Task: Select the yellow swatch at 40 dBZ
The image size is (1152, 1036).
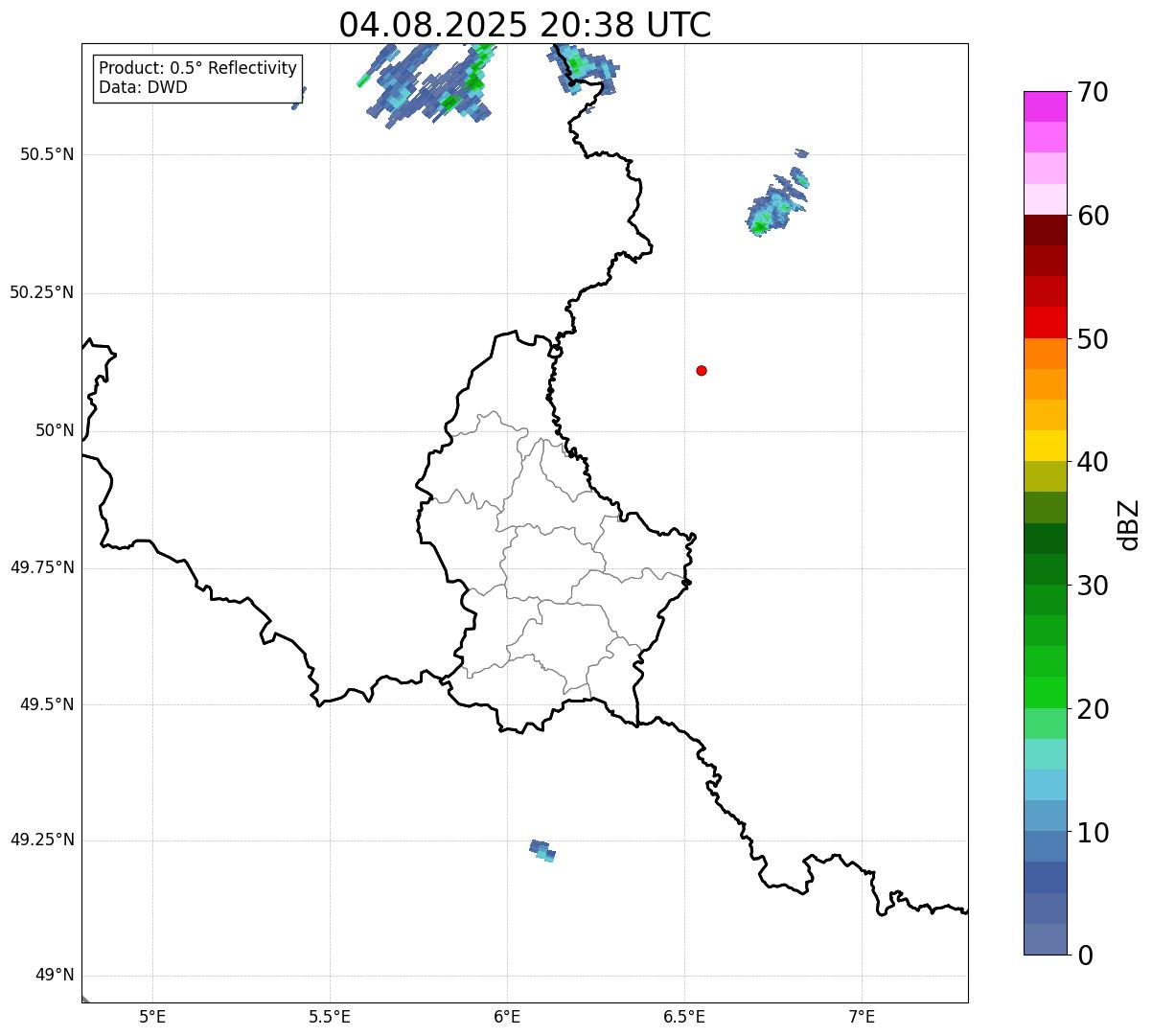Action: tap(1051, 446)
